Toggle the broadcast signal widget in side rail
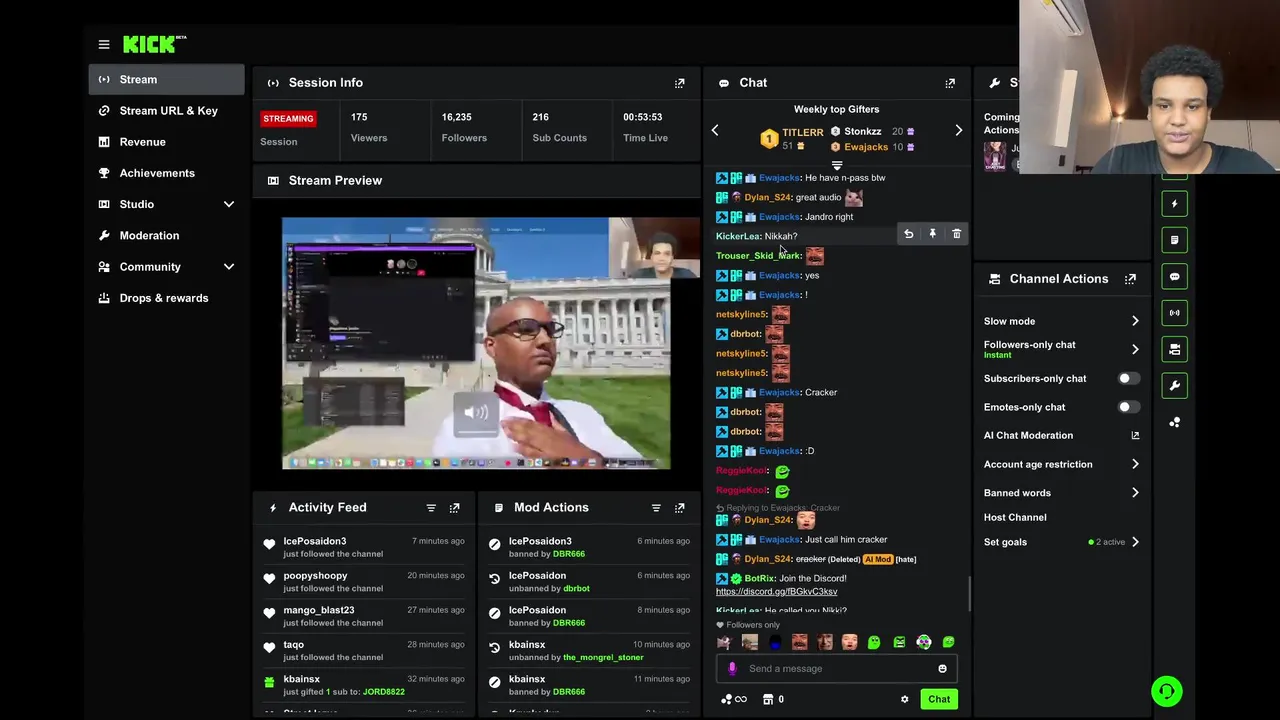 pyautogui.click(x=1175, y=313)
